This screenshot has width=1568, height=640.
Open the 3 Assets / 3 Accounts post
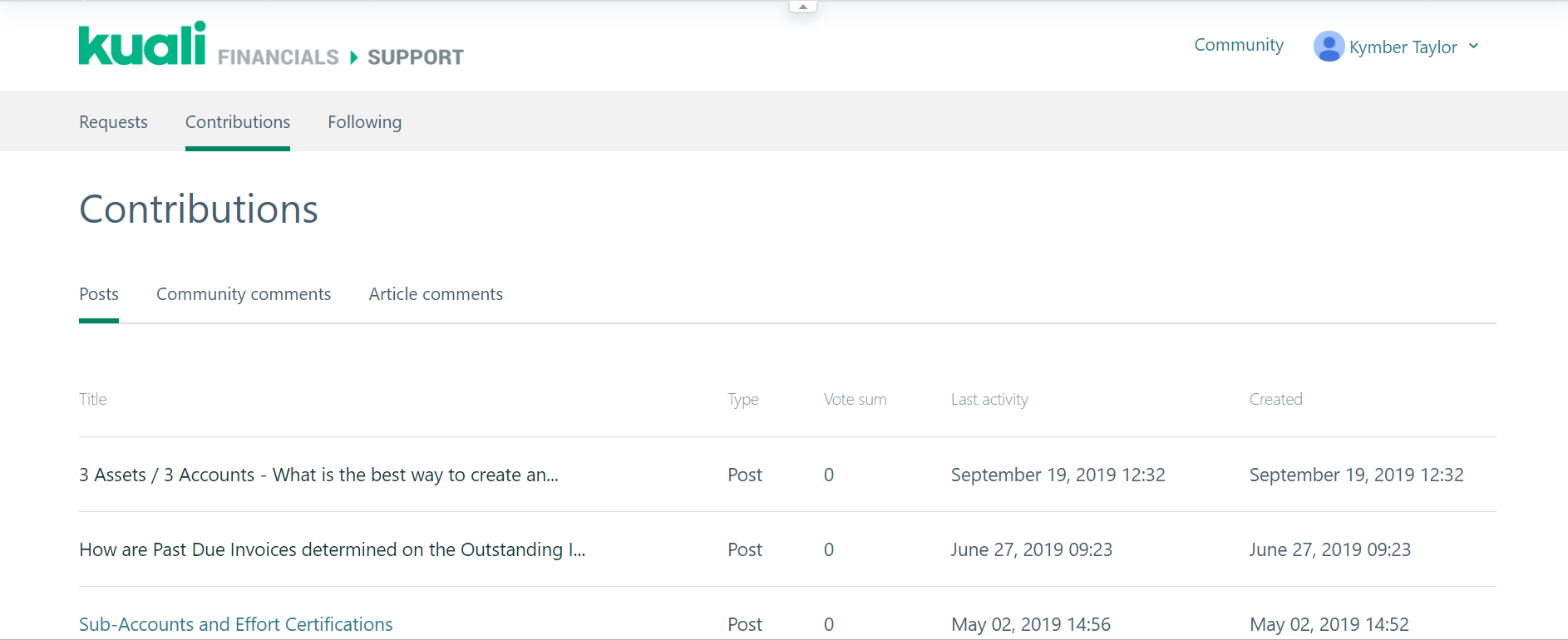(318, 475)
